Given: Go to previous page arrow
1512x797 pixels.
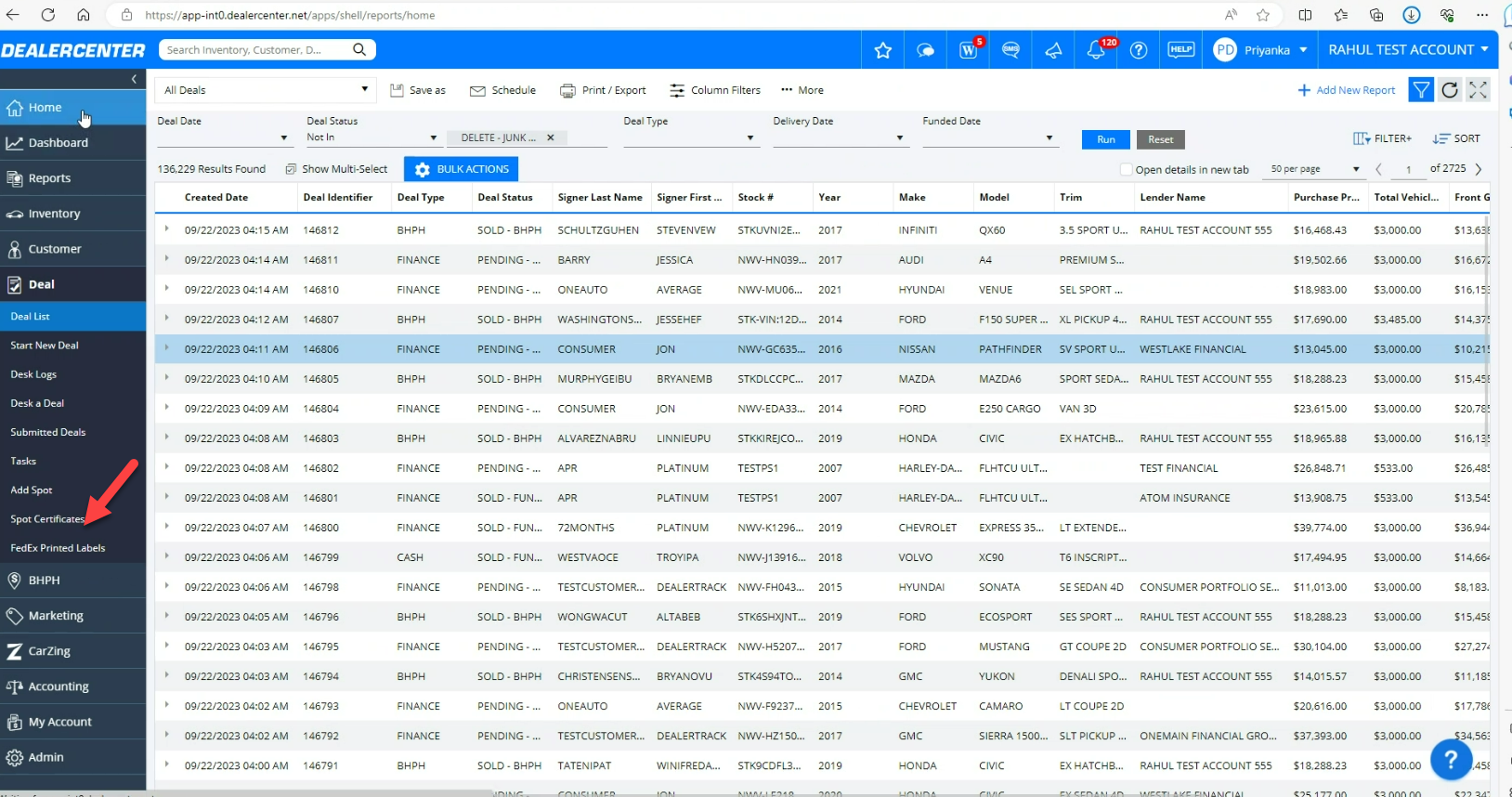Looking at the screenshot, I should coord(1378,169).
